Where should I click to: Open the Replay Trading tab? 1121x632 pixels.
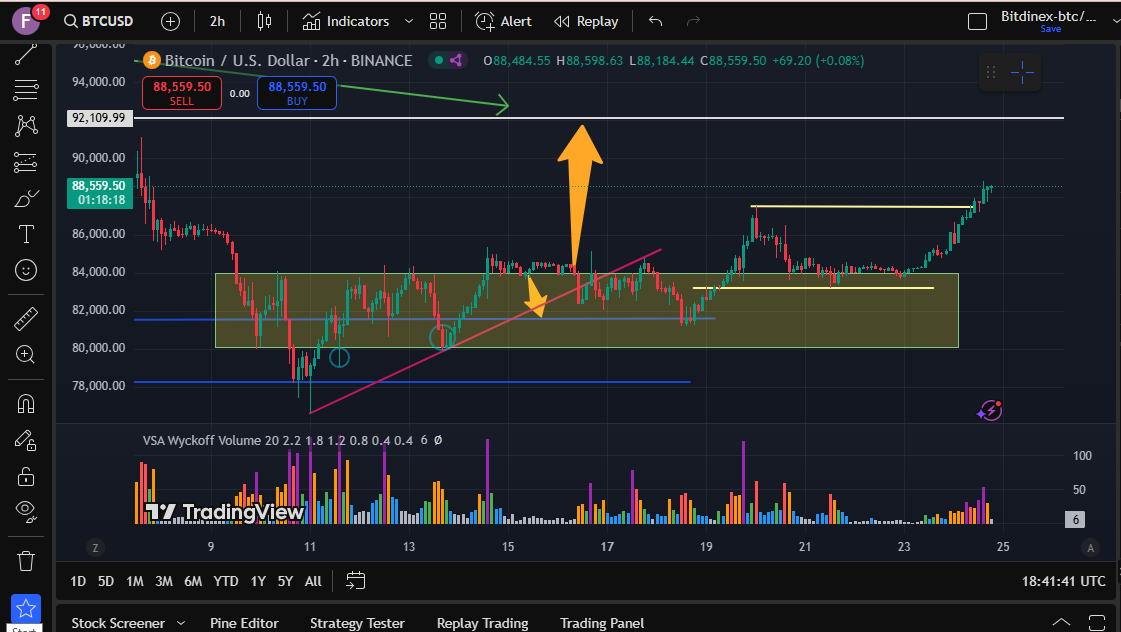tap(483, 623)
